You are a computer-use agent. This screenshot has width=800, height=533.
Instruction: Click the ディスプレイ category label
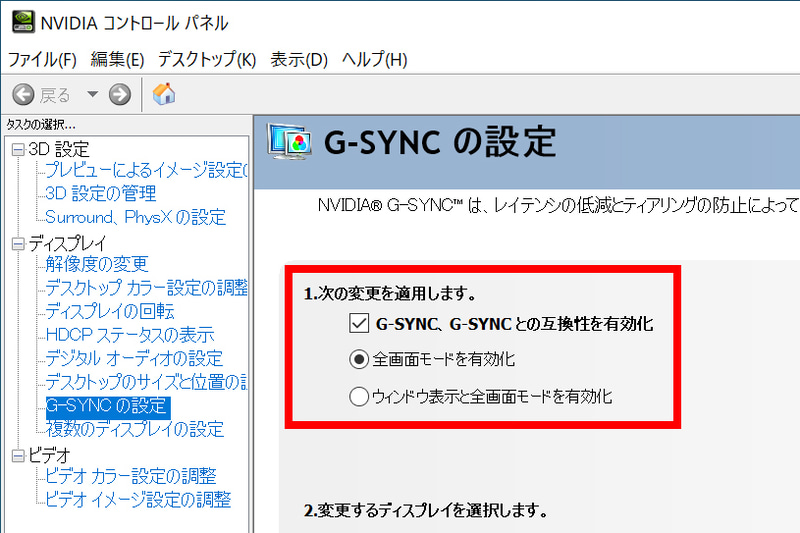67,244
